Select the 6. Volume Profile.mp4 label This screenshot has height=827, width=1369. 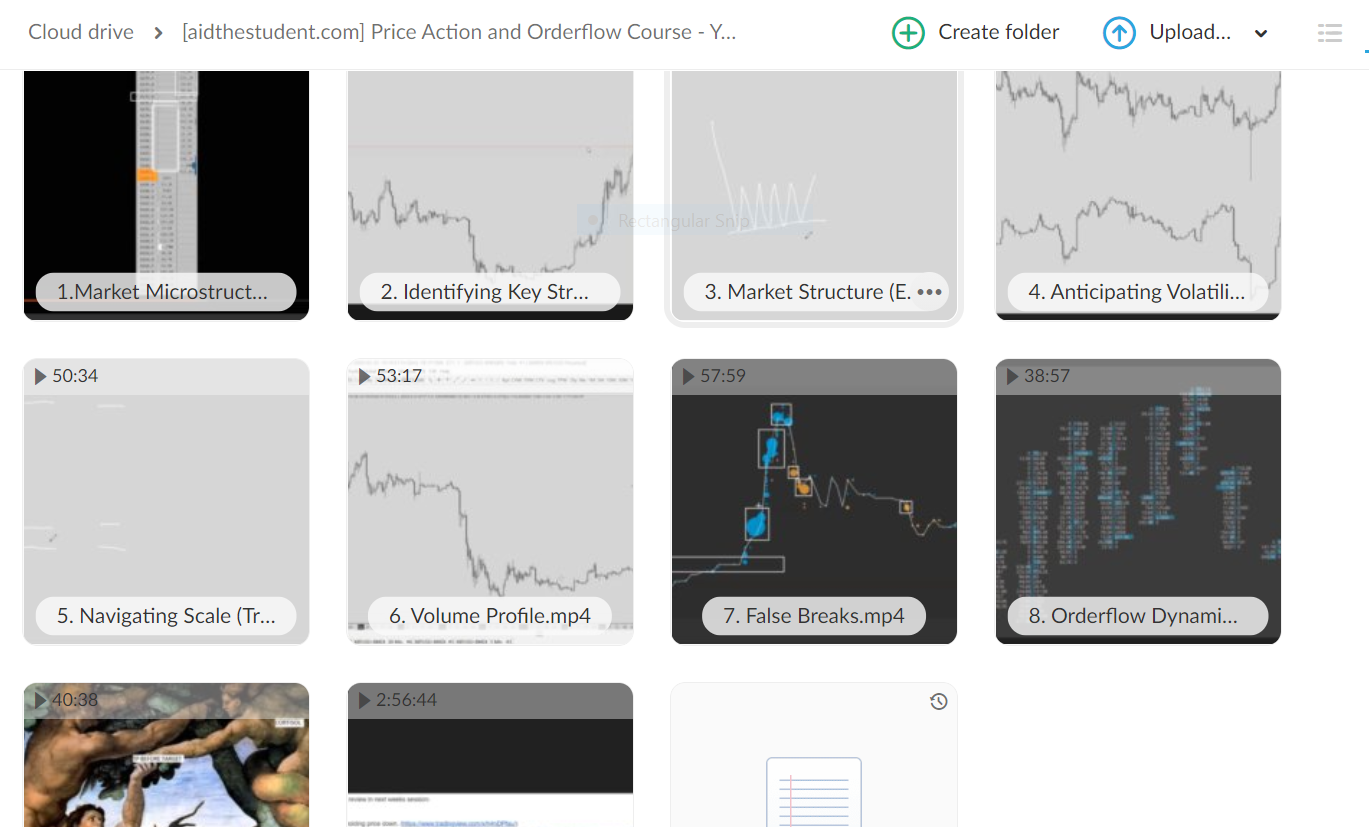tap(489, 615)
